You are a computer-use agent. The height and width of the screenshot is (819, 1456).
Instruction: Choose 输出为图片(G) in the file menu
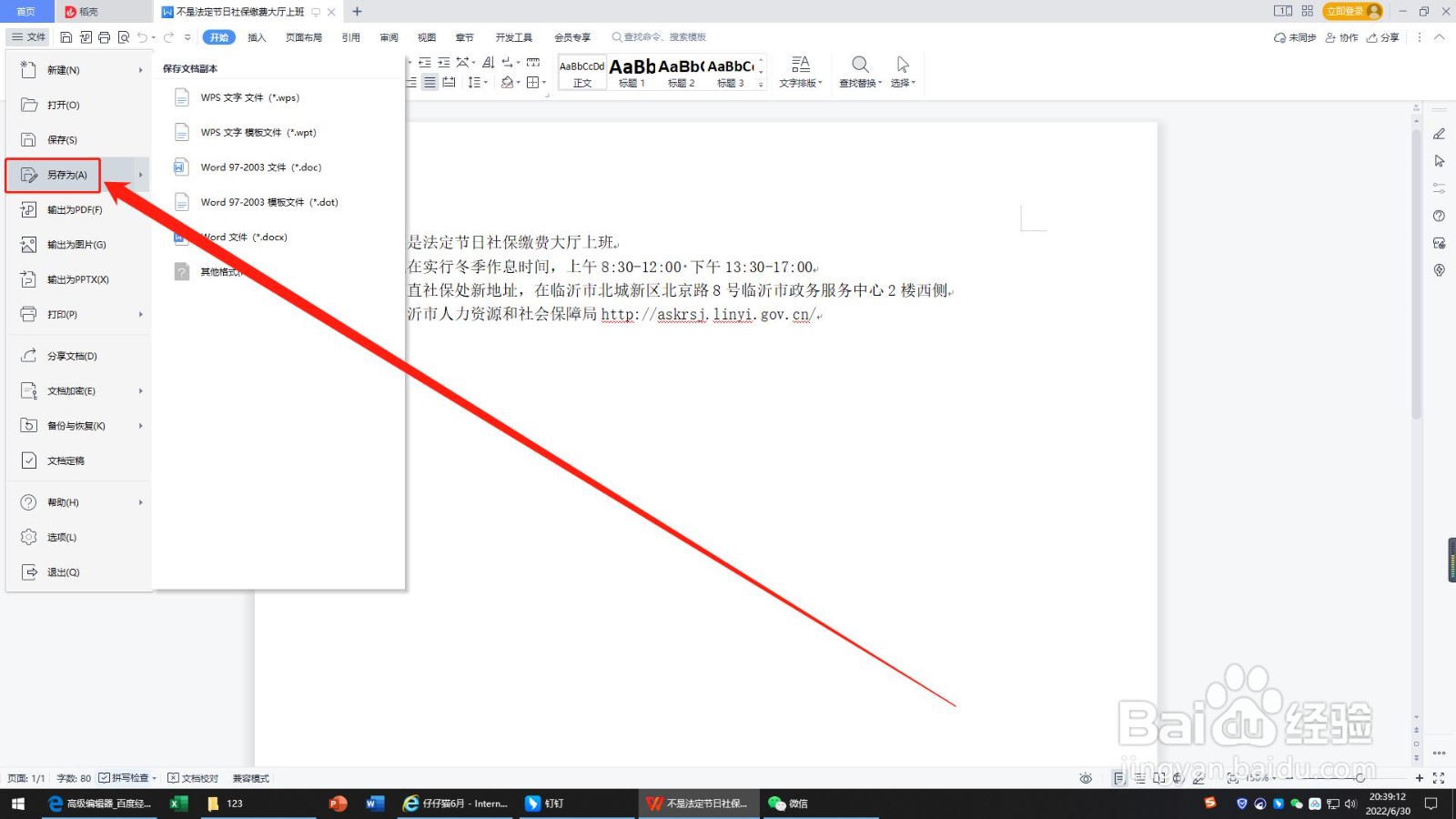[78, 245]
